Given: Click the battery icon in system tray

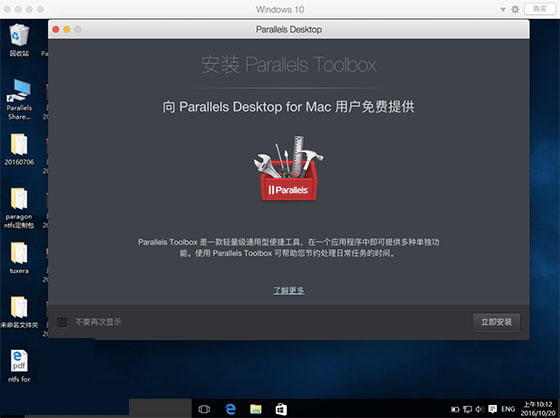Looking at the screenshot, I should pos(455,409).
